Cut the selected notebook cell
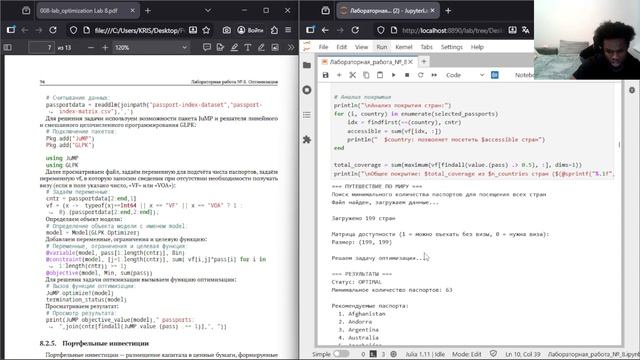The height and width of the screenshot is (360, 640). pos(353,75)
